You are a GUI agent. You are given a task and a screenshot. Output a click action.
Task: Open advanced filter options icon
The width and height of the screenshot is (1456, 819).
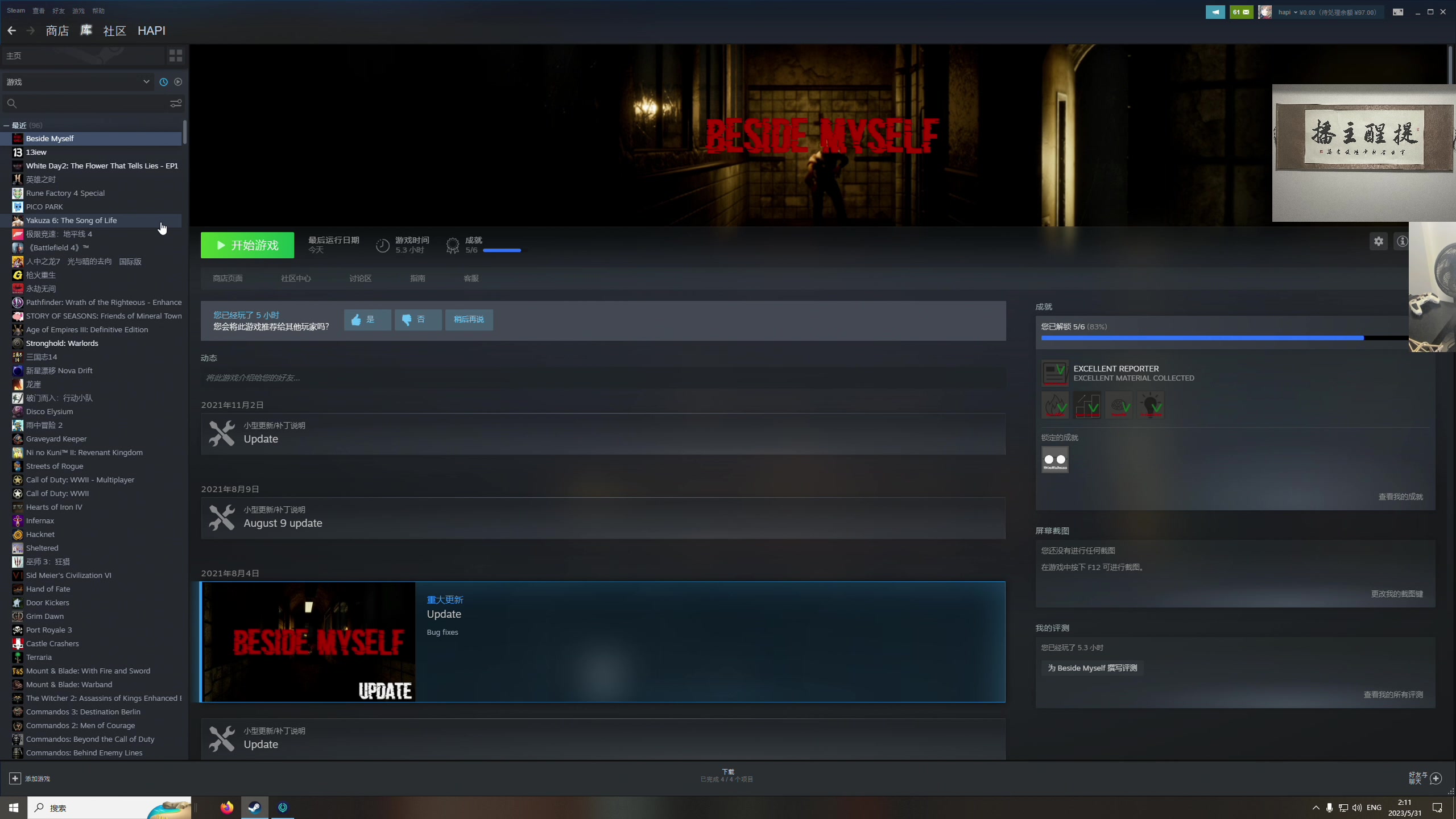pos(176,104)
